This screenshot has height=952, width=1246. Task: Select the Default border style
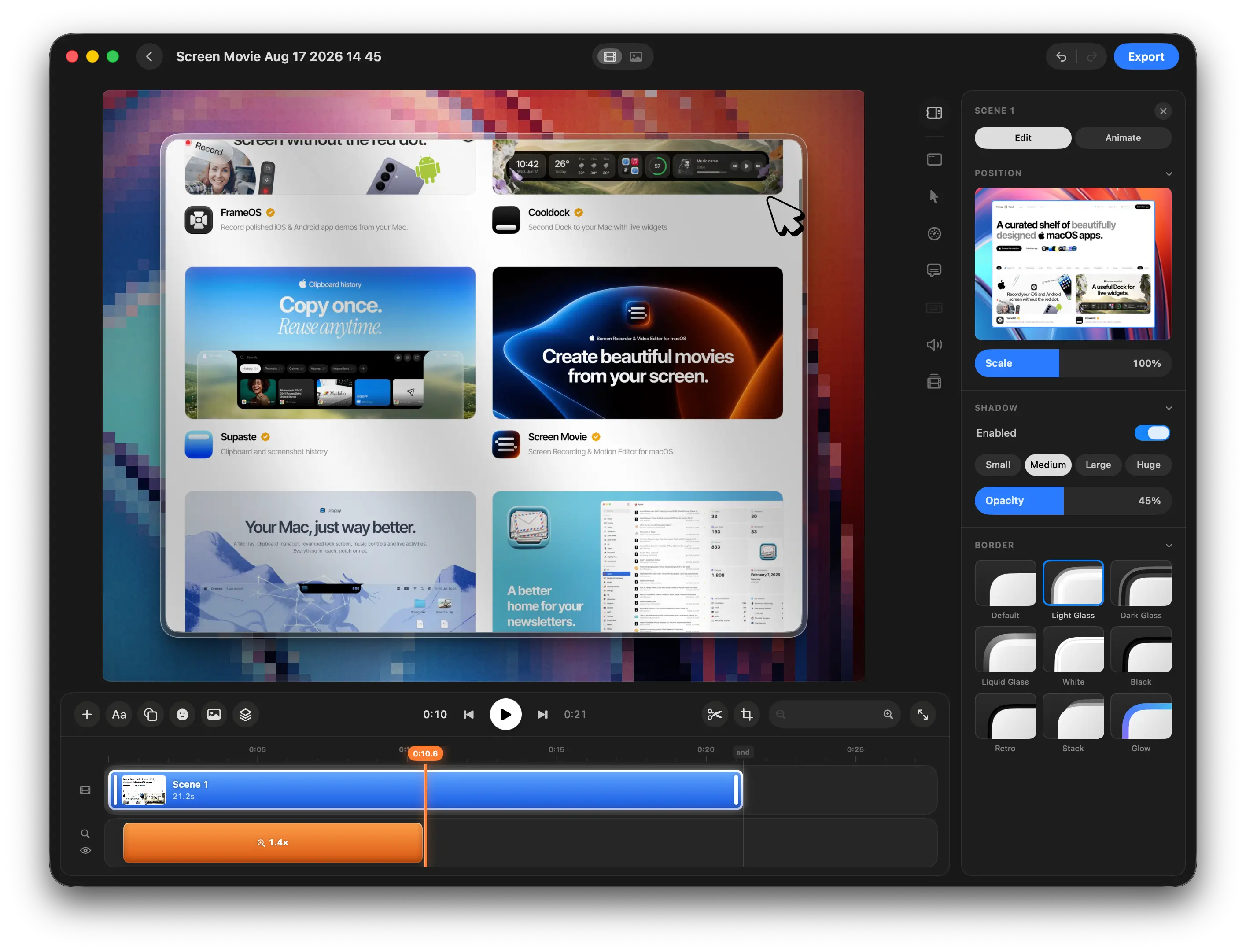coord(1005,583)
